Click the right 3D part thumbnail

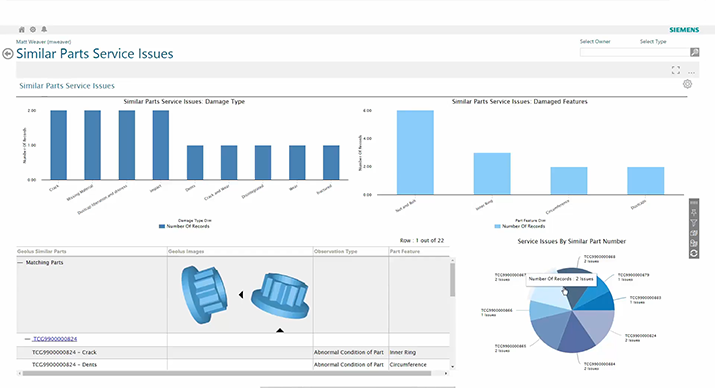tap(280, 296)
